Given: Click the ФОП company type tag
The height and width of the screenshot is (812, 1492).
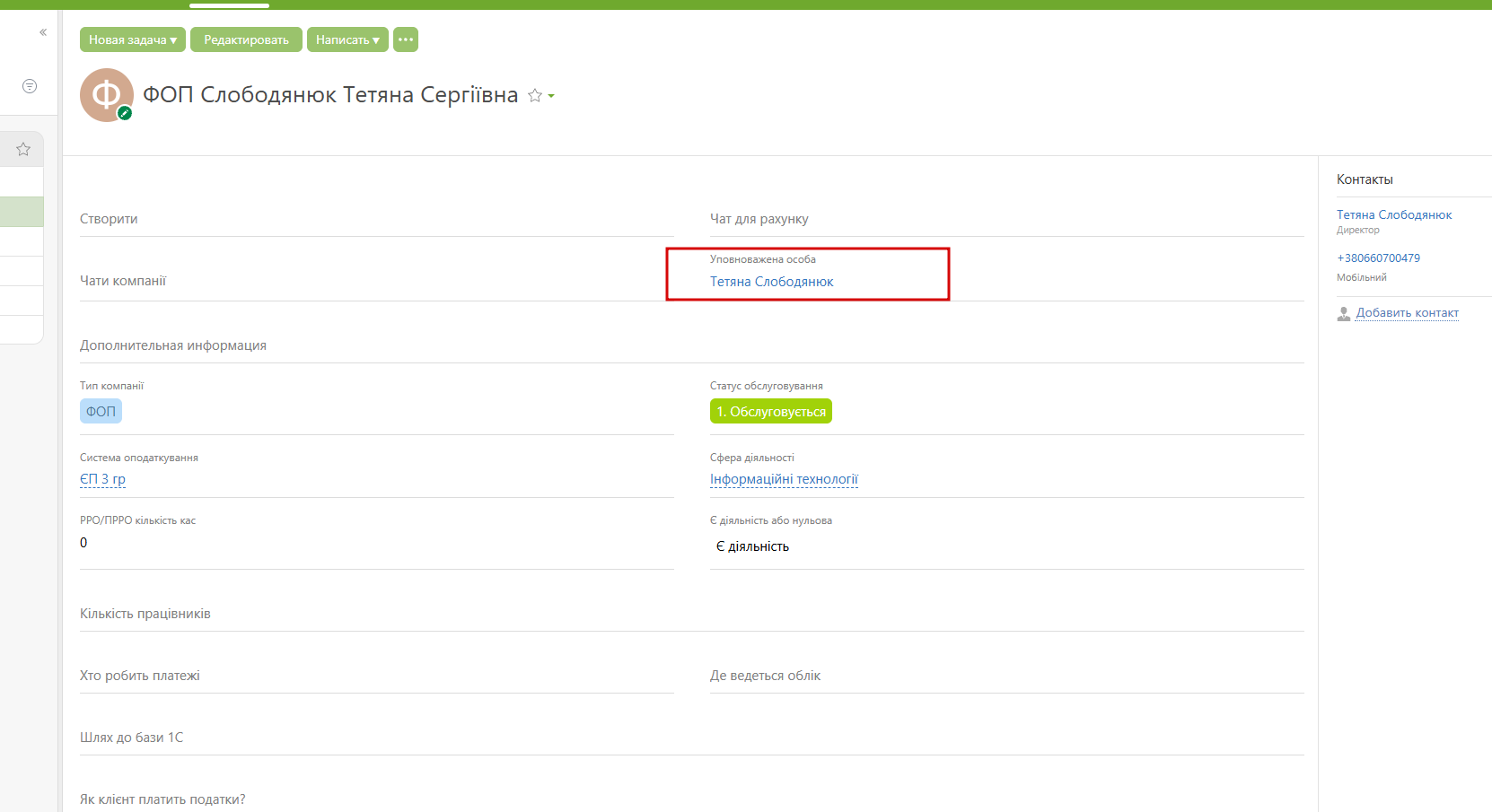Looking at the screenshot, I should pos(101,411).
